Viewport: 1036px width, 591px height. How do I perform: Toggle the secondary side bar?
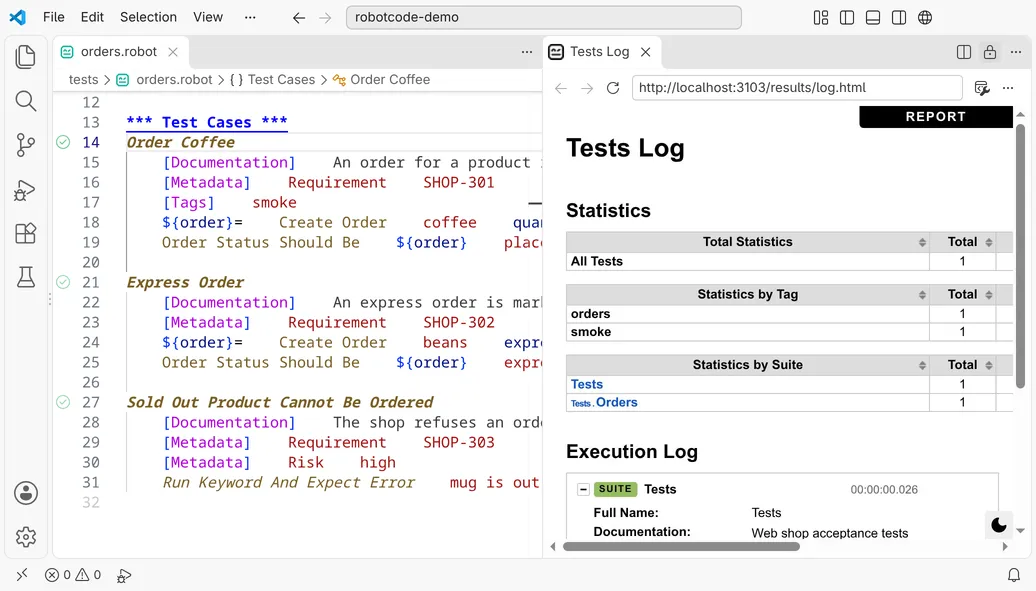point(899,18)
